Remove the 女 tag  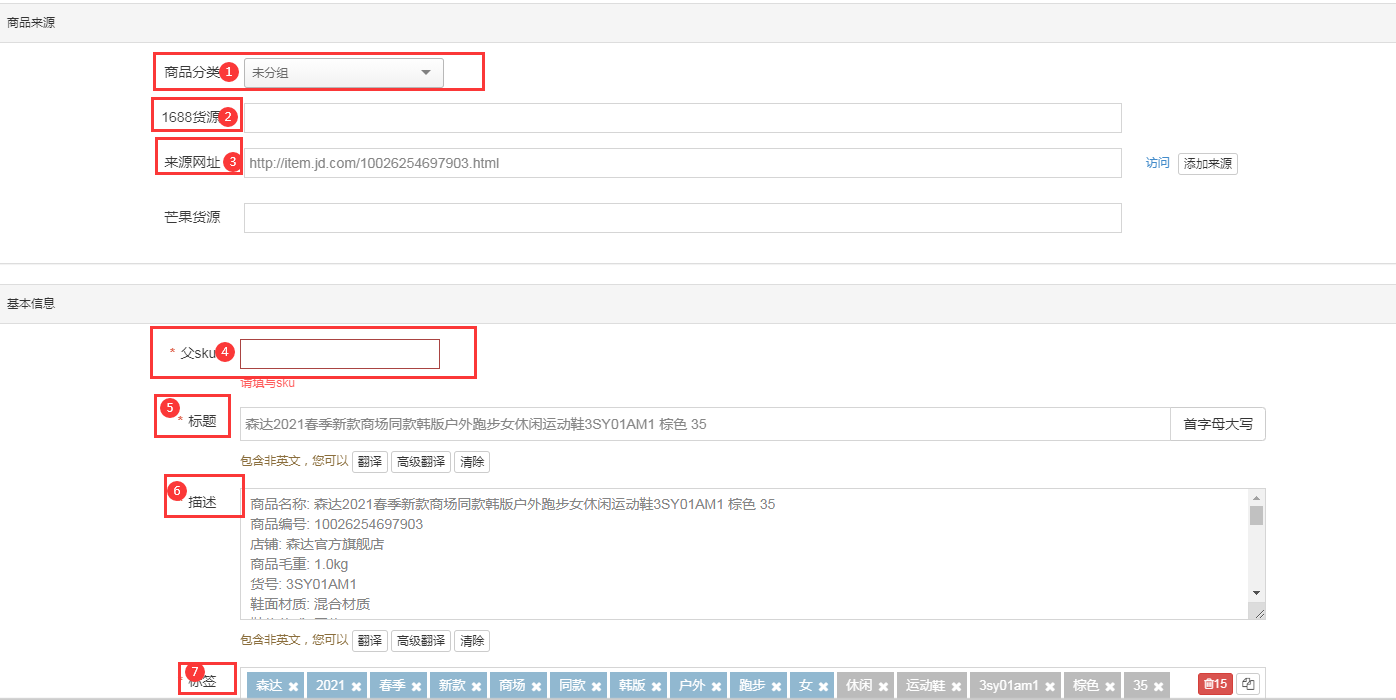(x=823, y=687)
